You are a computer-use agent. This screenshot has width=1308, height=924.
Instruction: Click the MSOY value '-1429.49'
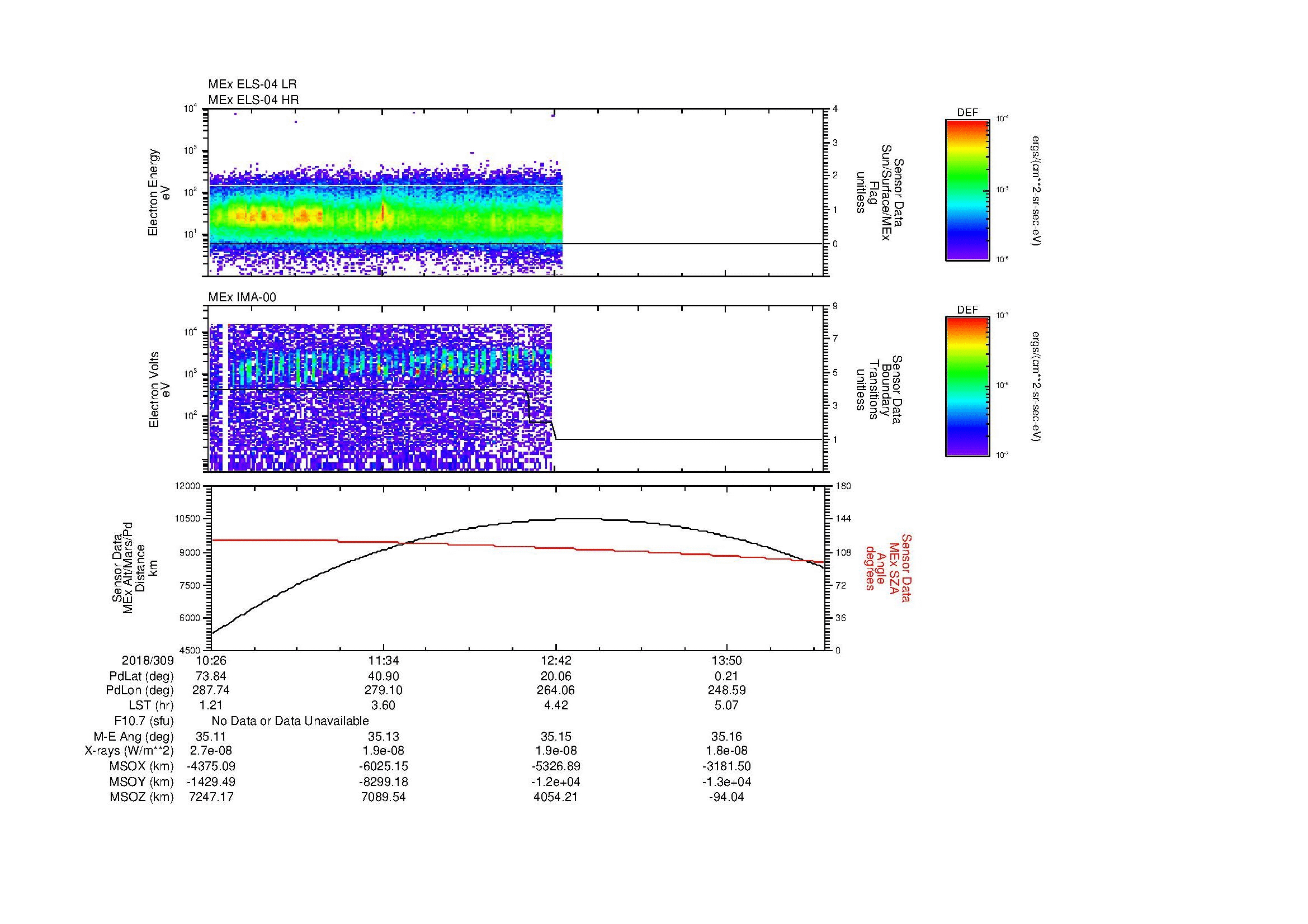211,781
